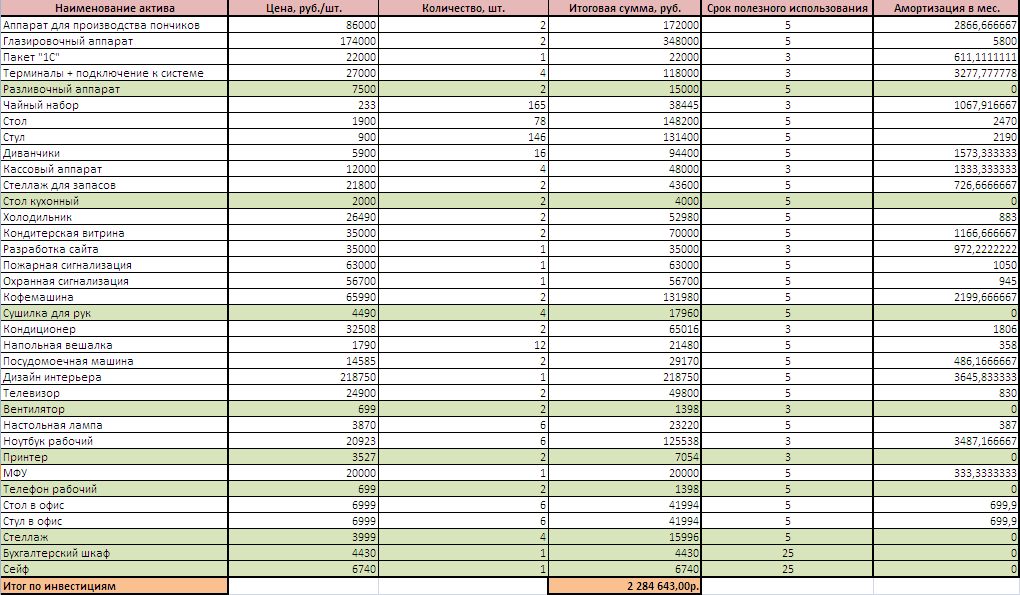This screenshot has width=1020, height=595.
Task: Select the total '2 284 643,00р.' cell
Action: click(x=625, y=586)
